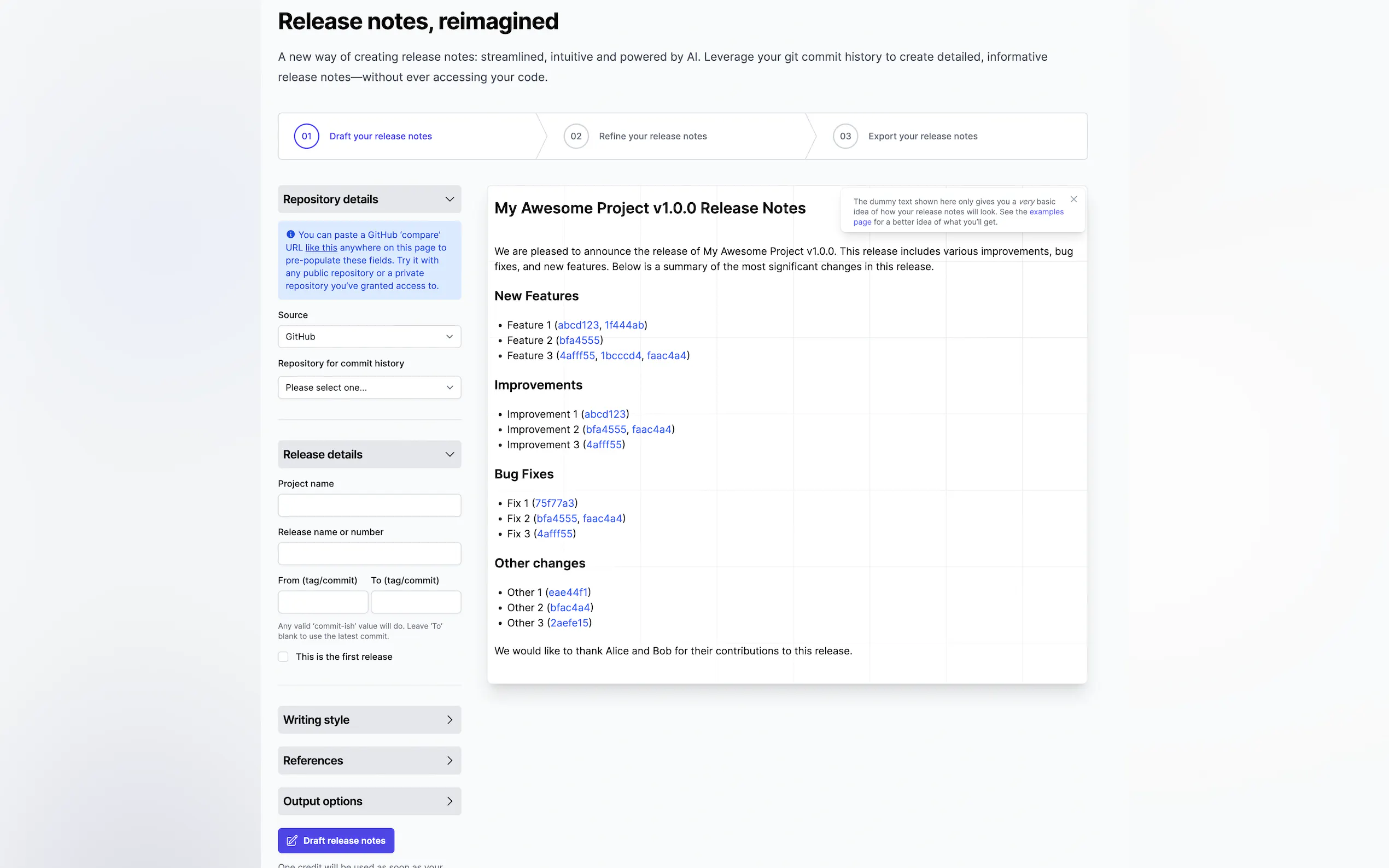This screenshot has width=1389, height=868.
Task: Open the Source GitHub dropdown
Action: tap(369, 336)
